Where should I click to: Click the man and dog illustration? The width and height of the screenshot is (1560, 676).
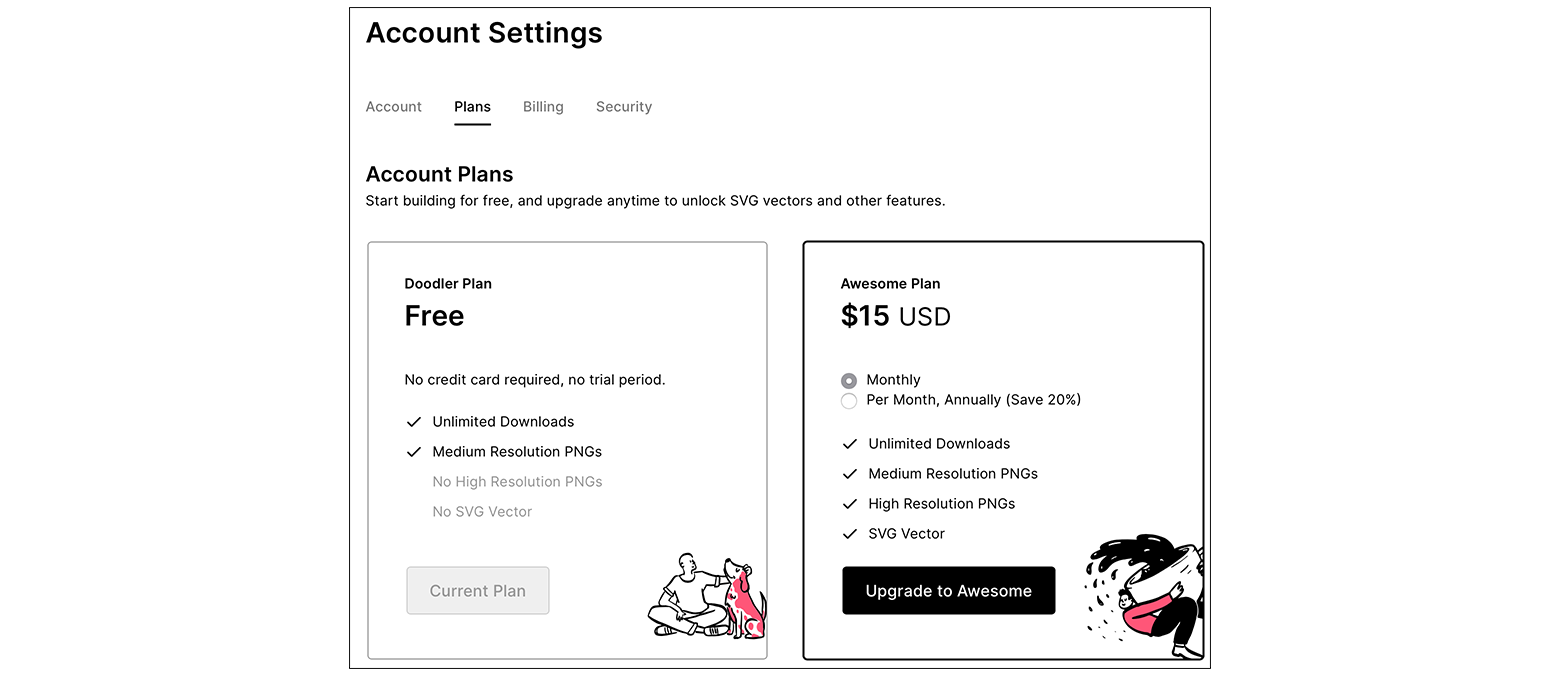(x=707, y=595)
